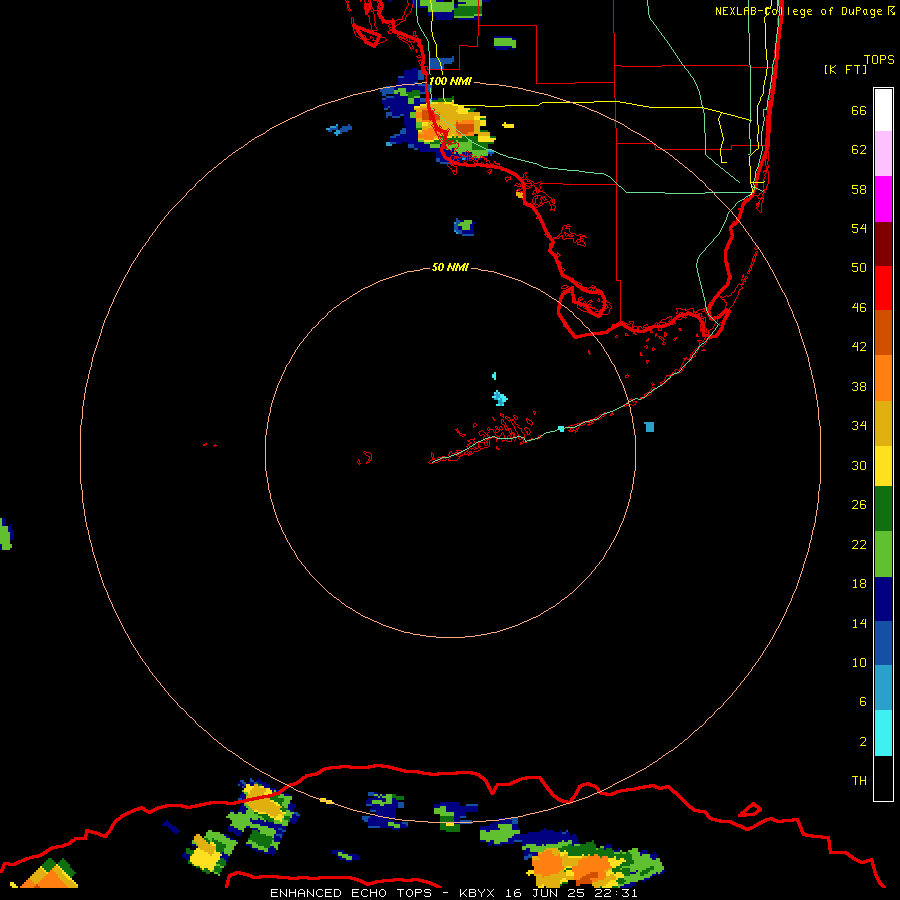The width and height of the screenshot is (900, 900).
Task: Choose the light orange legend swatch
Action: 883,378
